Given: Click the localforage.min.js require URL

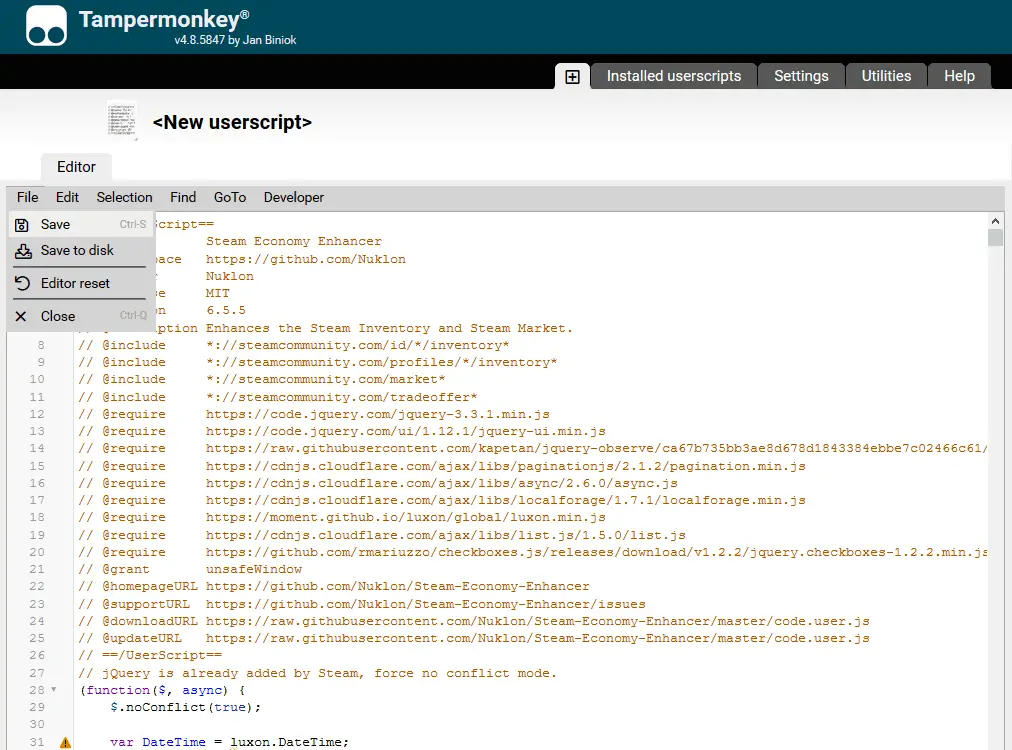Looking at the screenshot, I should point(505,501).
